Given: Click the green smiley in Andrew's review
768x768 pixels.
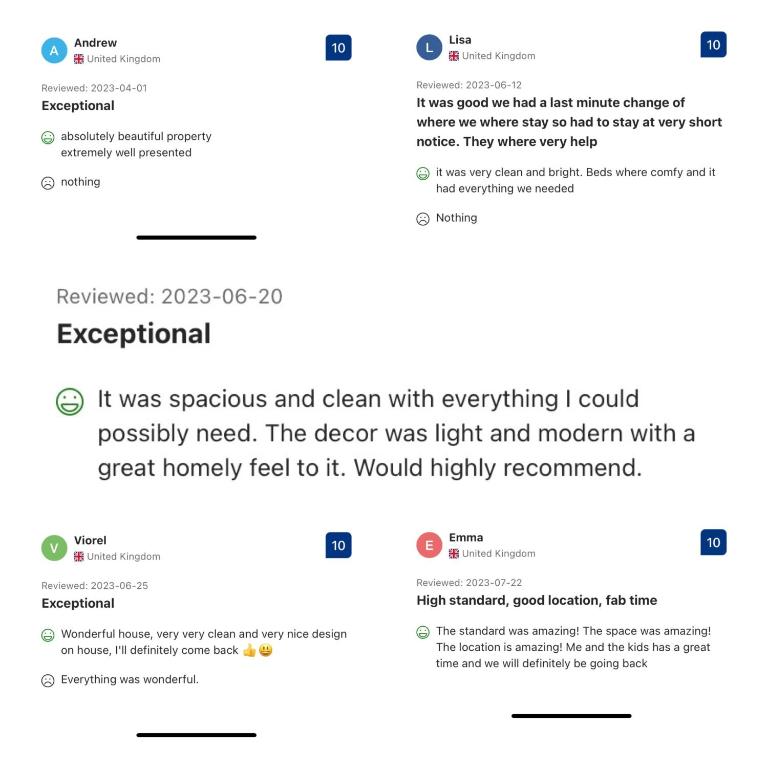Looking at the screenshot, I should click(48, 137).
